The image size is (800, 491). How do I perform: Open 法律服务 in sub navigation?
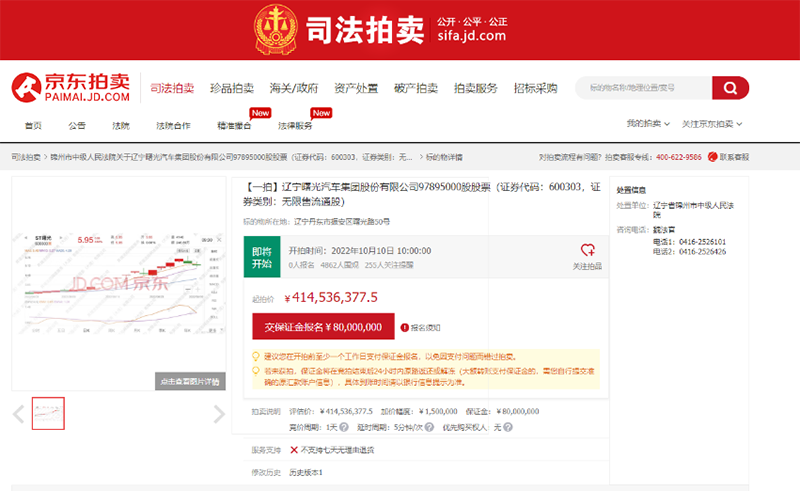pos(295,126)
